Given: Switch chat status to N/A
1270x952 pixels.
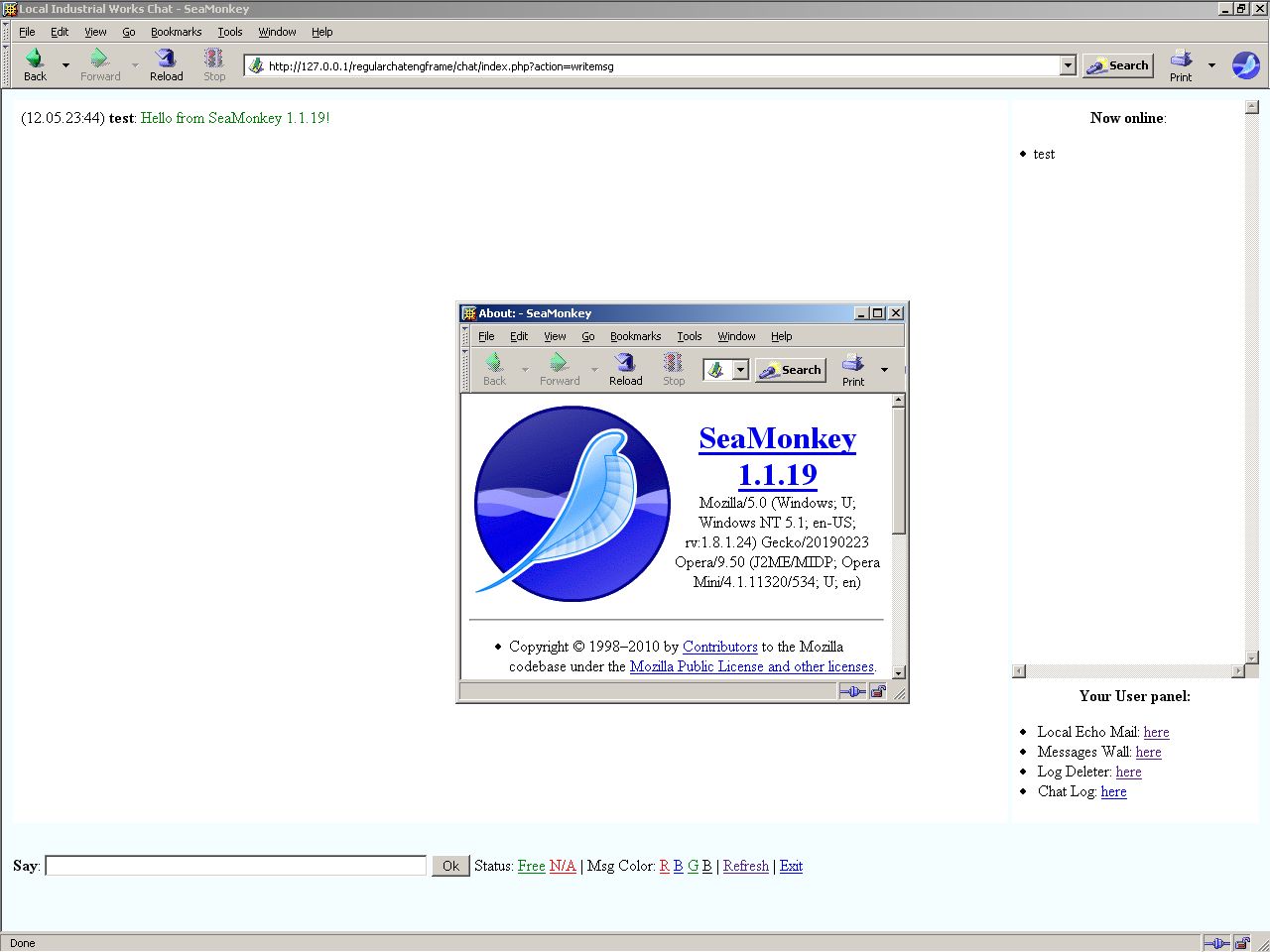Looking at the screenshot, I should [563, 866].
